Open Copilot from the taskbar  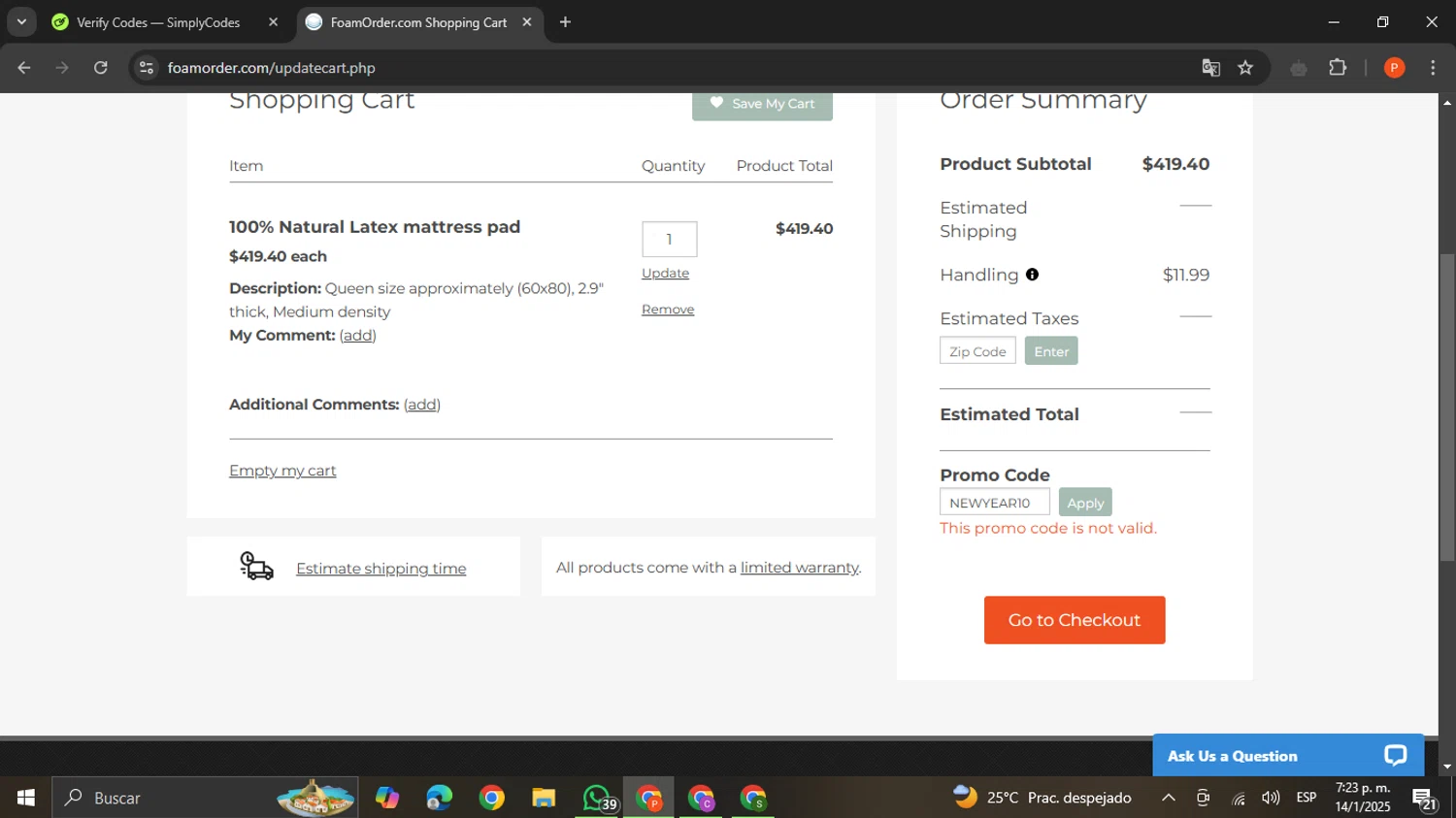click(387, 799)
